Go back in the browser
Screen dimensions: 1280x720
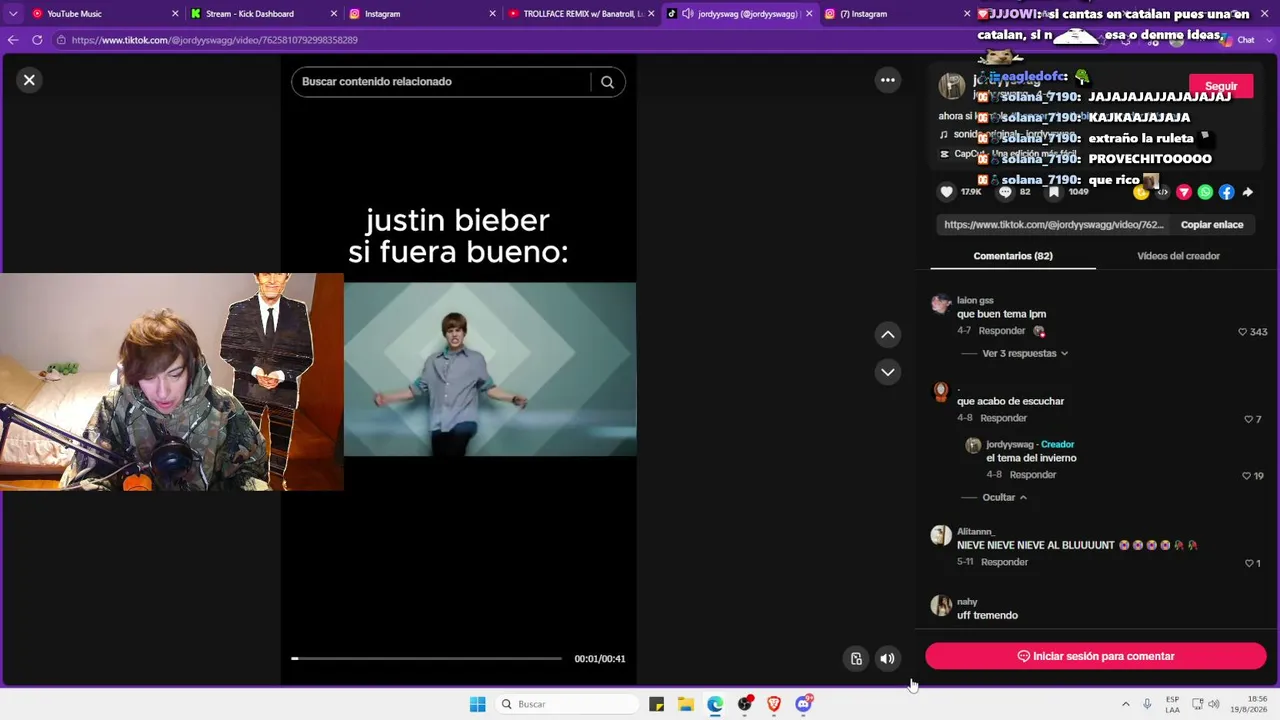pyautogui.click(x=13, y=40)
